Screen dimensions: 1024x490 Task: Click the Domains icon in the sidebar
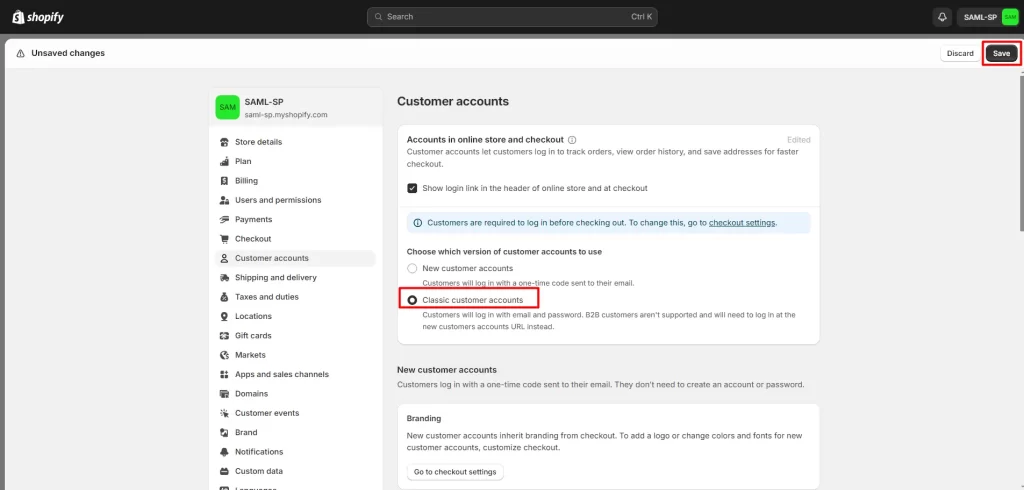pyautogui.click(x=225, y=394)
